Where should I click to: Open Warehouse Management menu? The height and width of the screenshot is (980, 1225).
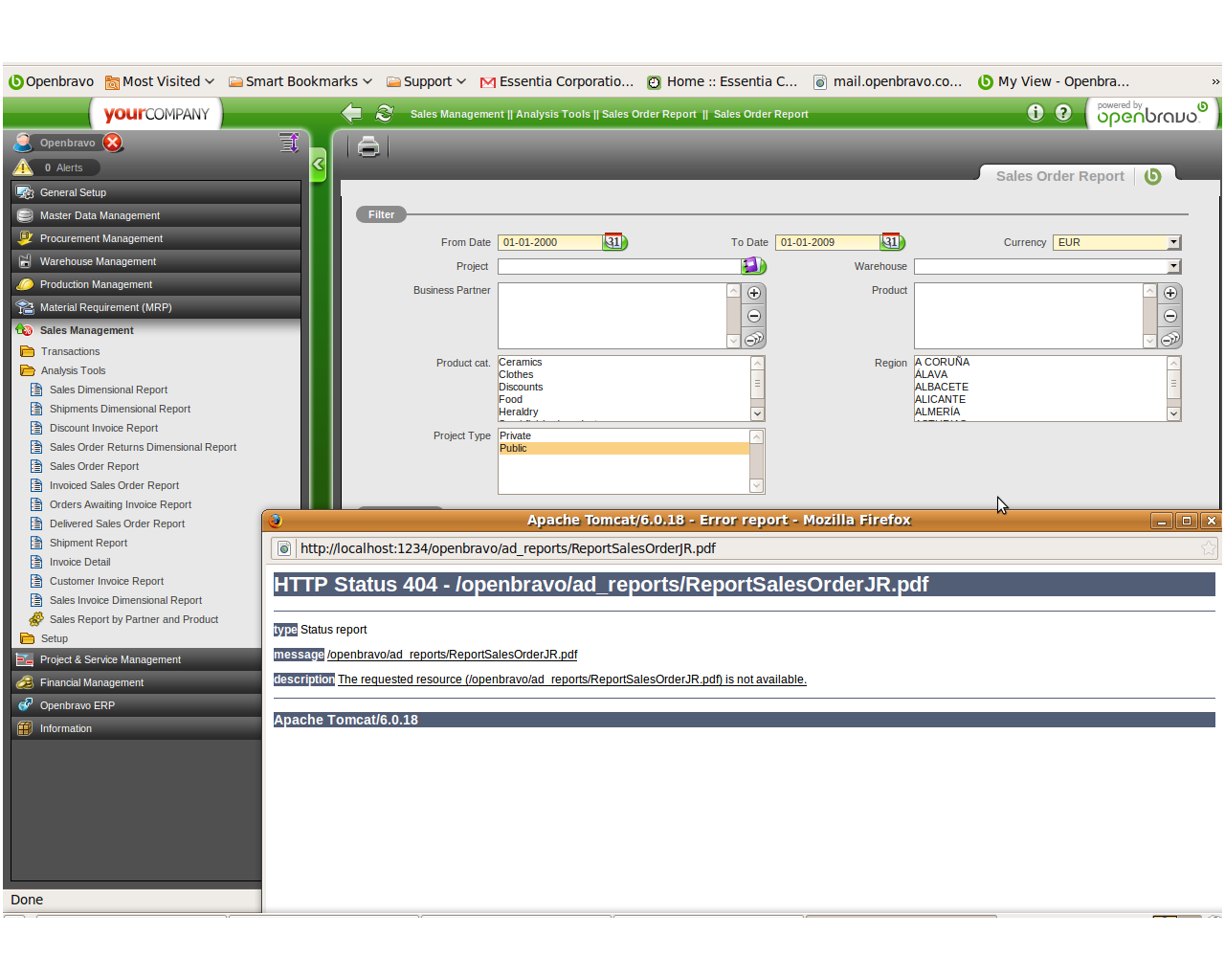point(156,261)
